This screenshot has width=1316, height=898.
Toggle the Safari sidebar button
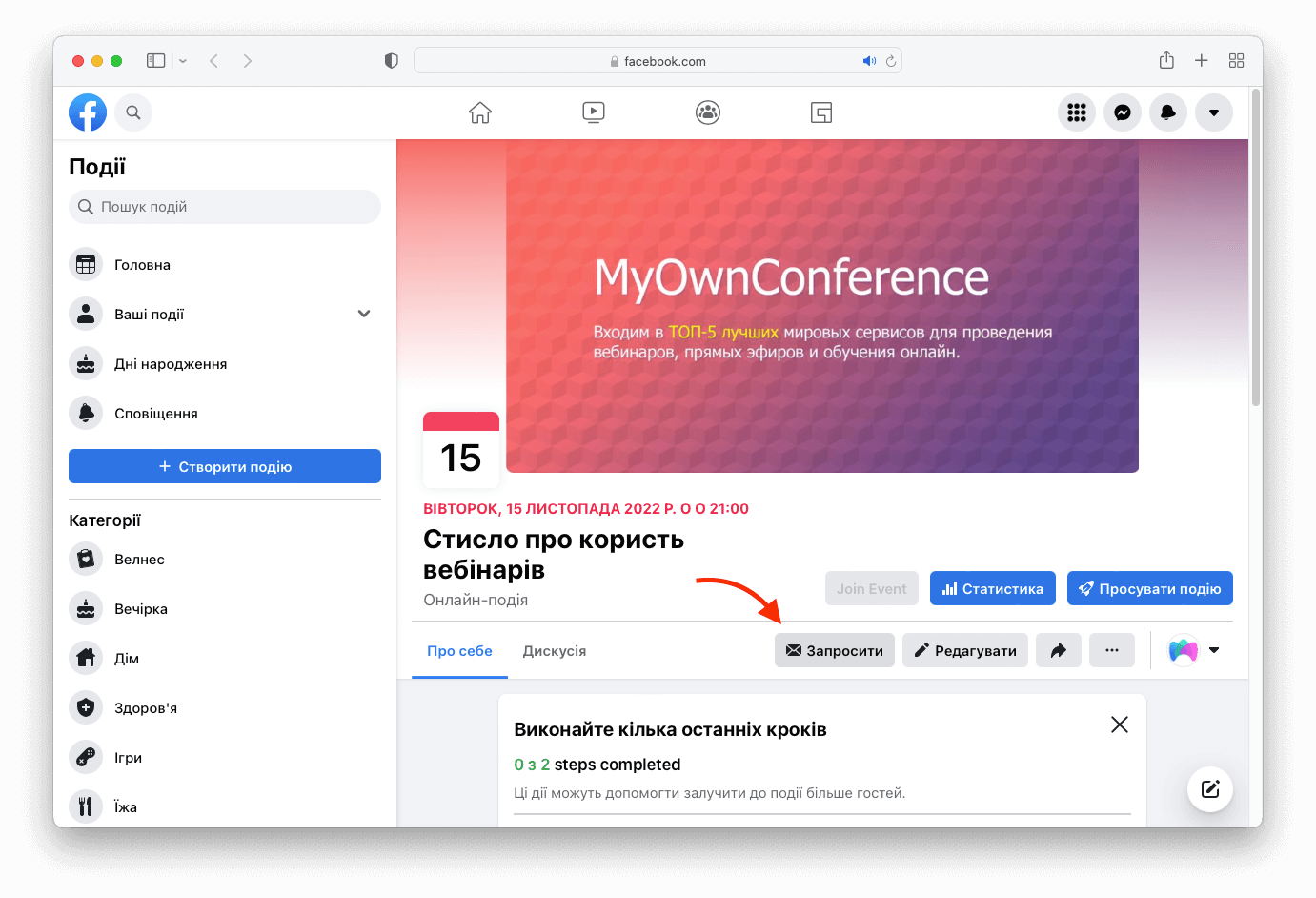156,61
